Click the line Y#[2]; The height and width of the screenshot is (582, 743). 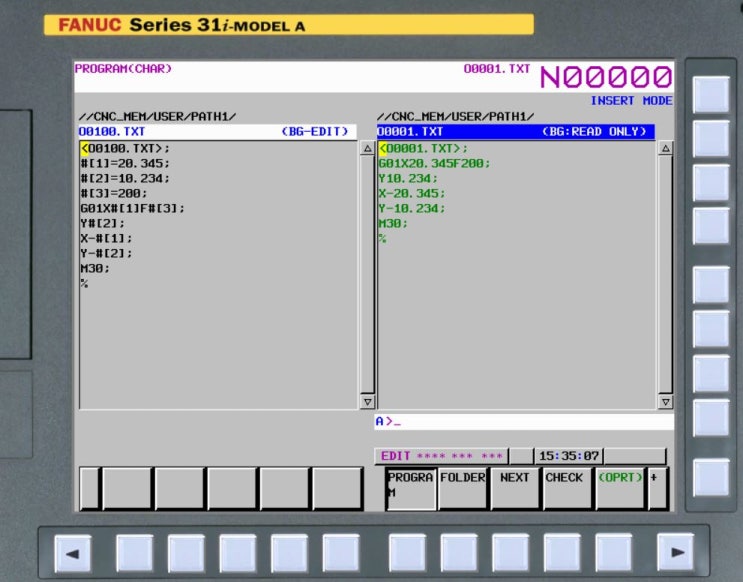103,223
